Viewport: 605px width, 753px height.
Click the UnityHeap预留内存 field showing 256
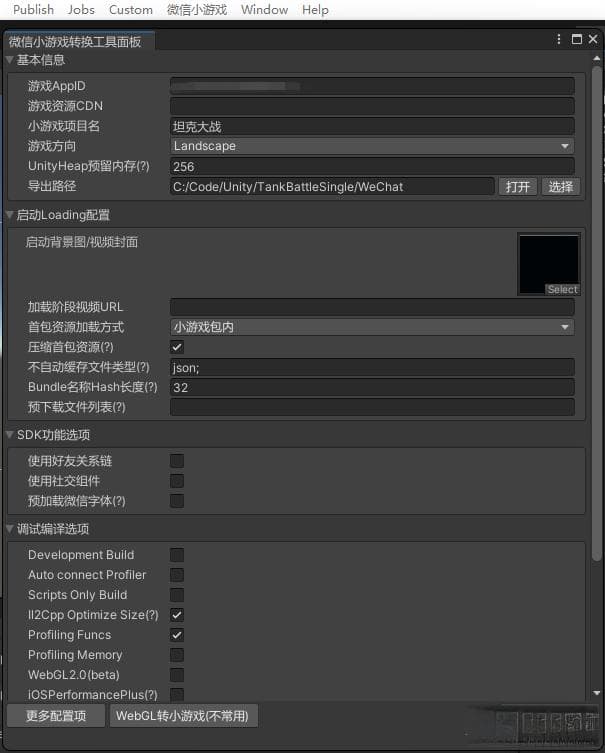pos(372,166)
